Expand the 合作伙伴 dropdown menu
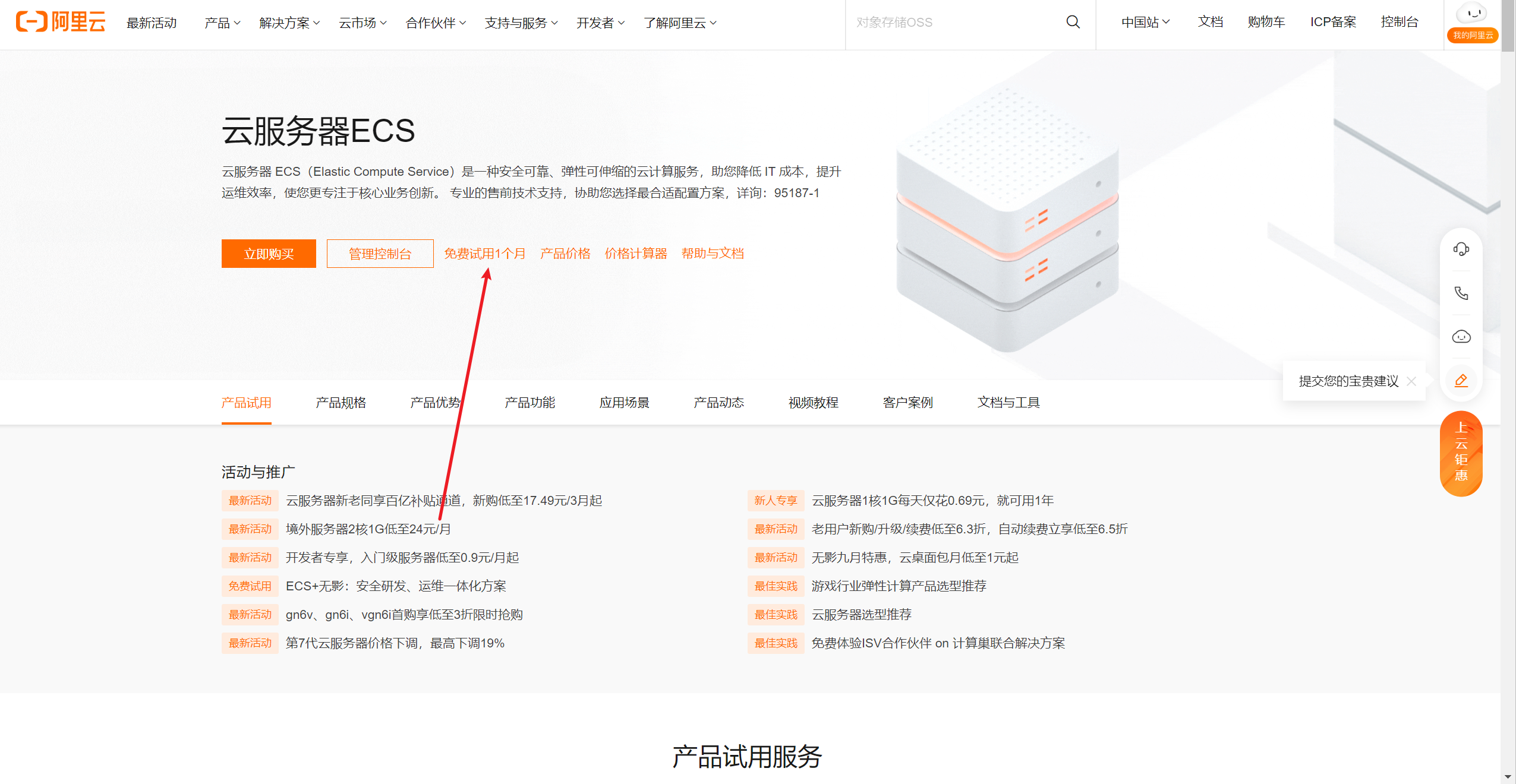The height and width of the screenshot is (784, 1516). (x=436, y=23)
